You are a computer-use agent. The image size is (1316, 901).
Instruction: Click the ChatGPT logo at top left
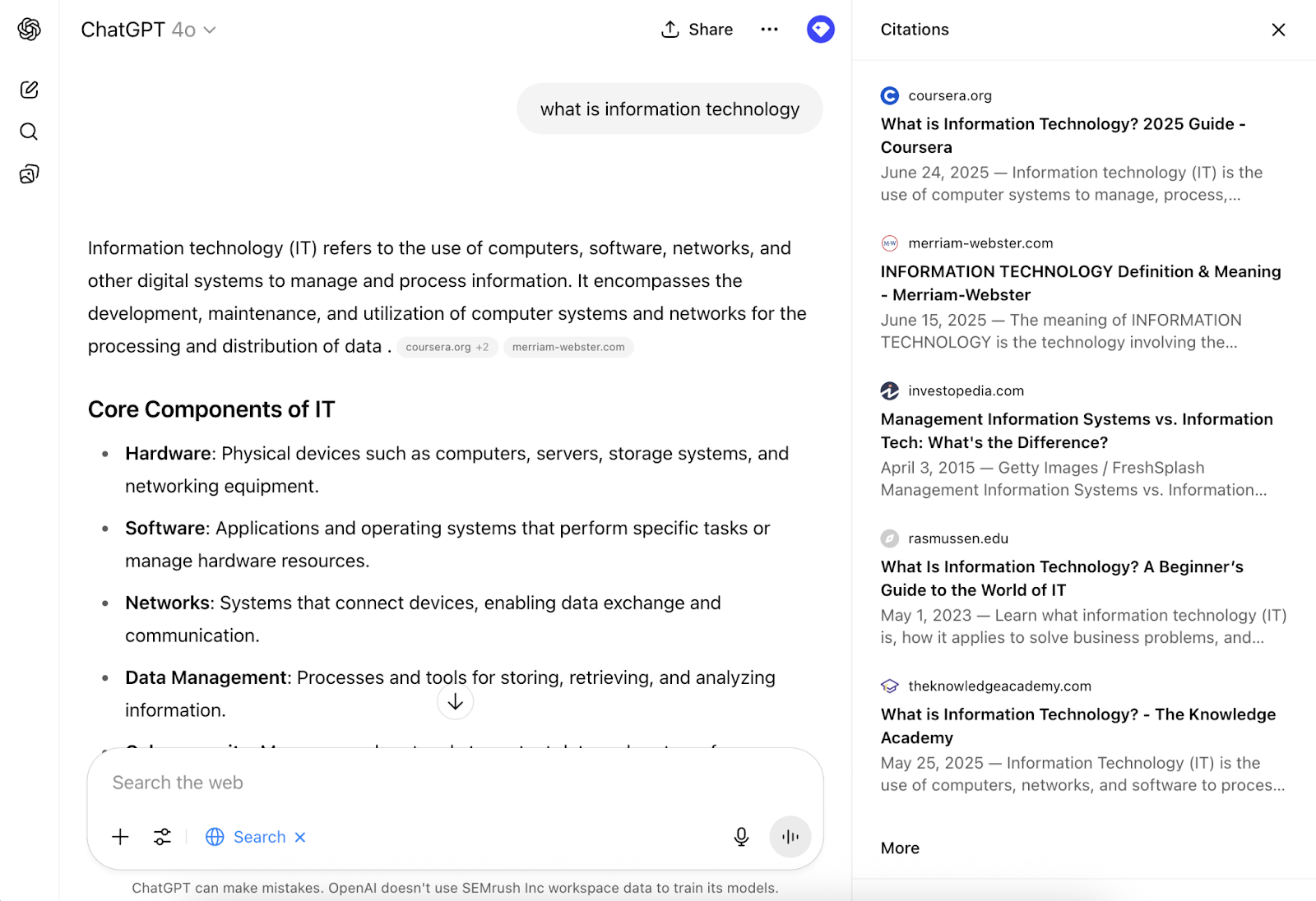[29, 29]
